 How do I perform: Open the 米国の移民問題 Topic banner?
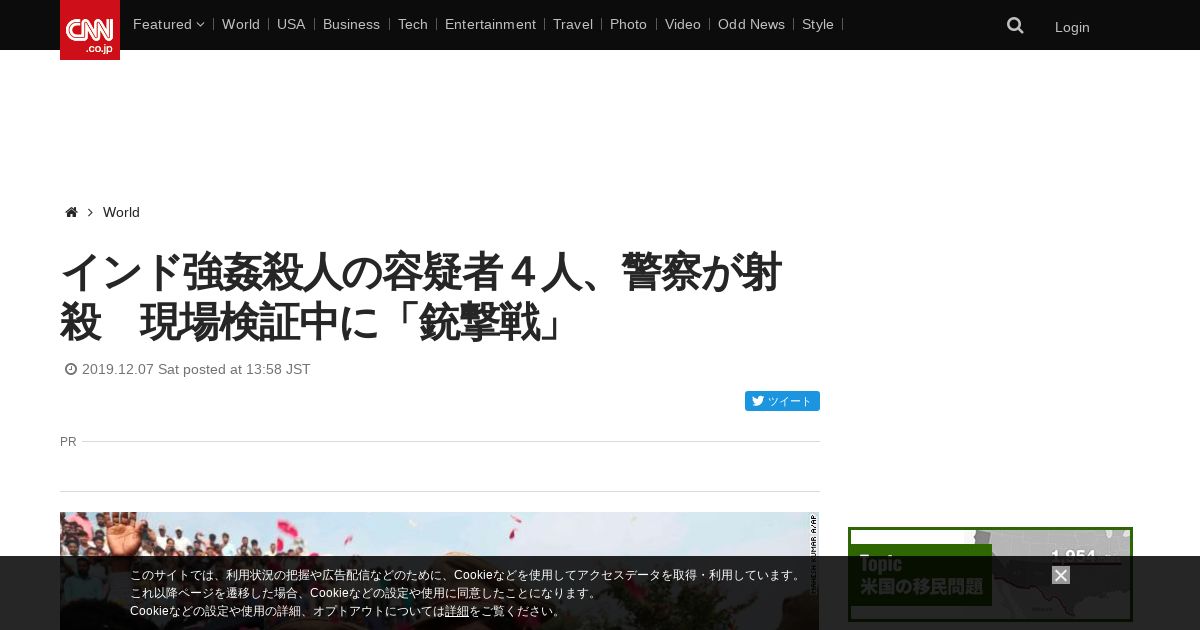[x=990, y=574]
